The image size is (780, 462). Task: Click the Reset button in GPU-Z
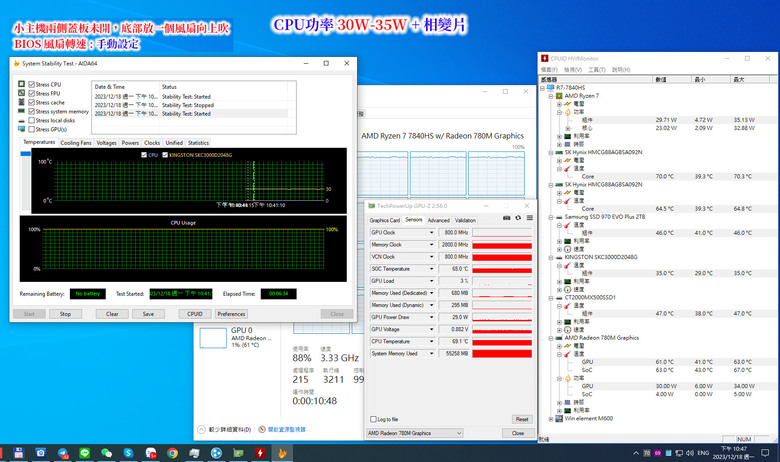[x=521, y=419]
